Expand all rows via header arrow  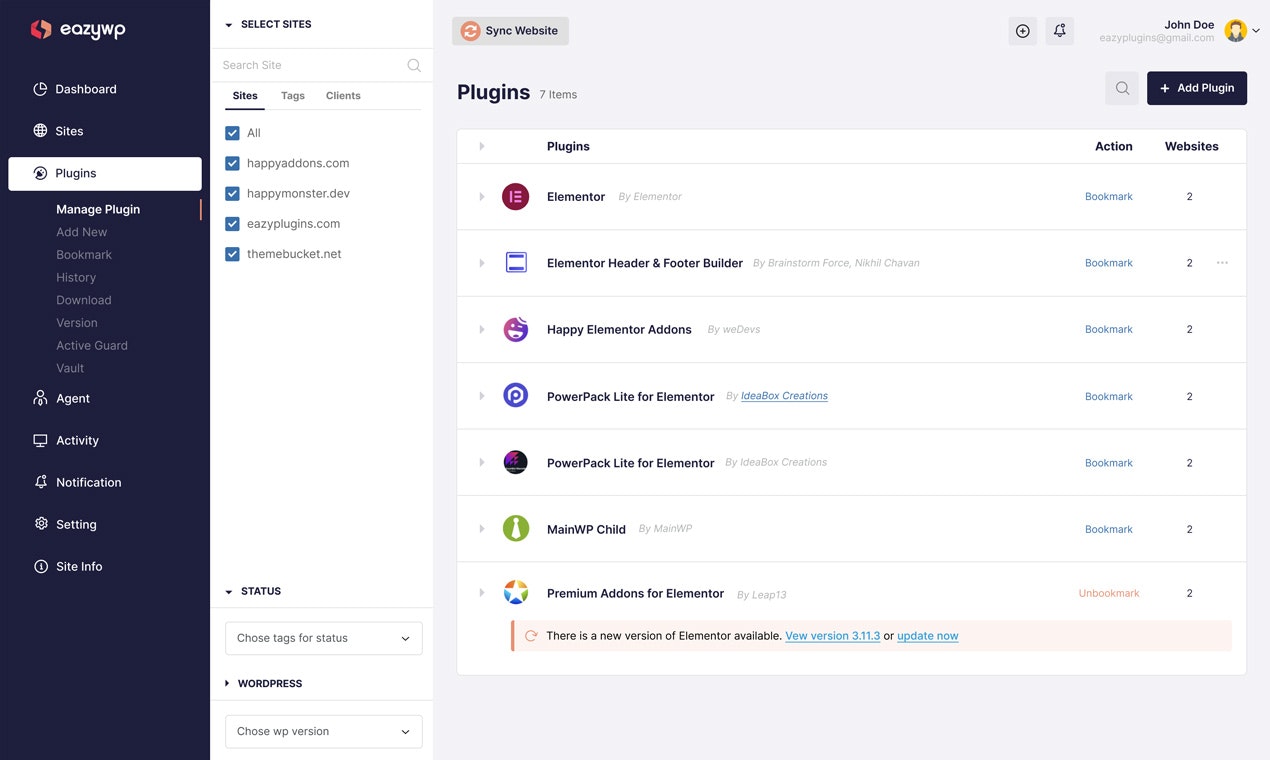(x=481, y=146)
